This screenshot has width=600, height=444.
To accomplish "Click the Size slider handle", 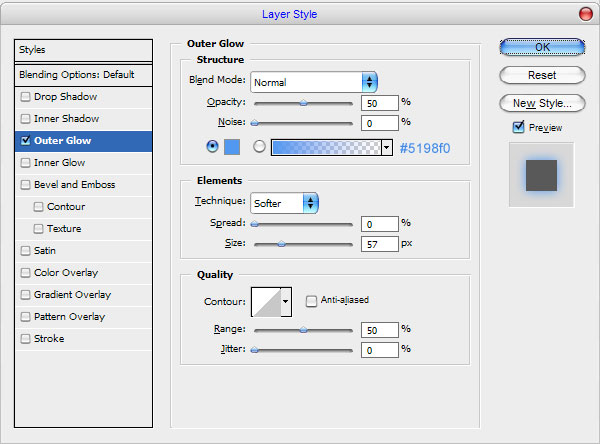I will (281, 244).
